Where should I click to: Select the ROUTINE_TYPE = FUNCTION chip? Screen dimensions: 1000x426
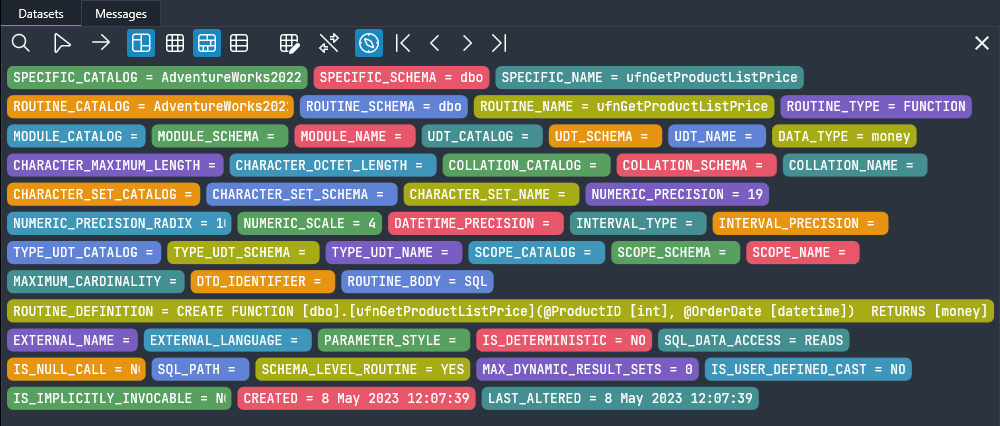pos(876,106)
